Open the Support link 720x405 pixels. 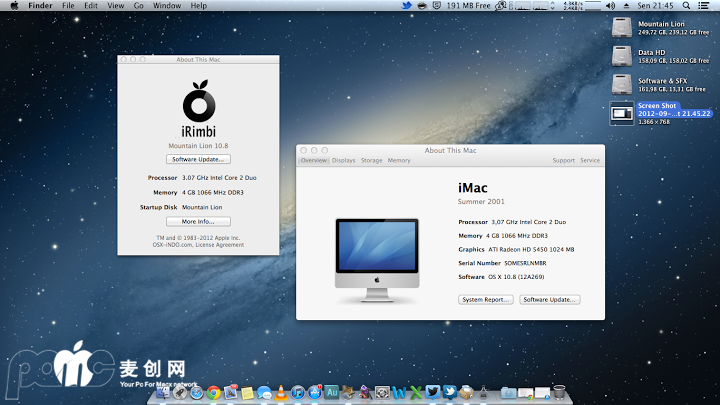click(x=563, y=160)
